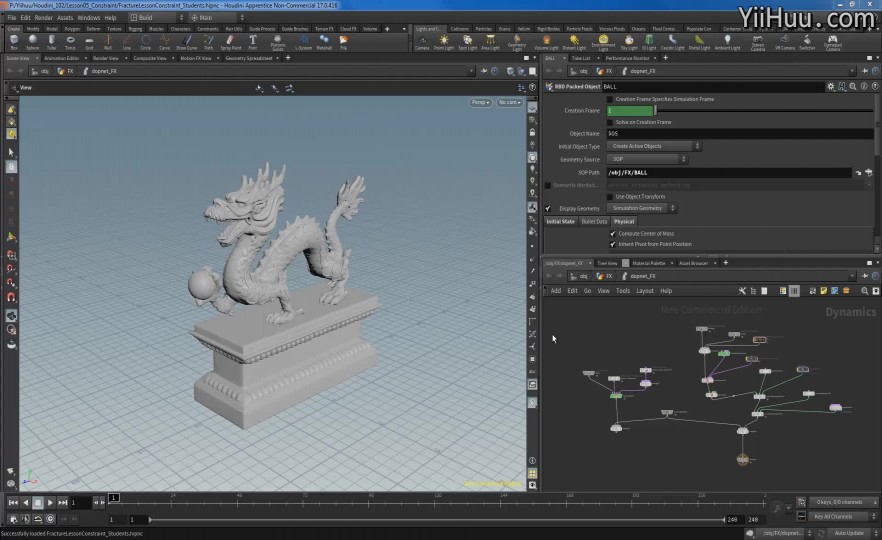Add an Area Light from the shelf
Screen dimensions: 882x540
pyautogui.click(x=490, y=42)
